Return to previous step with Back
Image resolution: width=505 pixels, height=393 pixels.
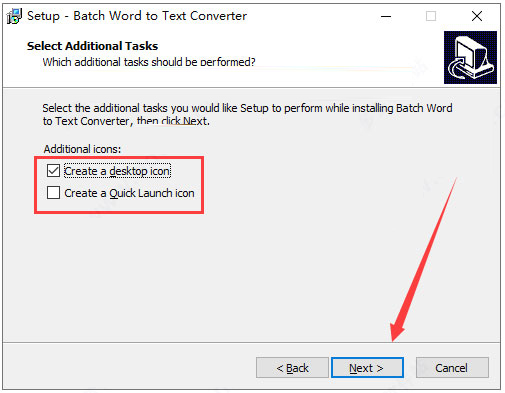tap(292, 368)
